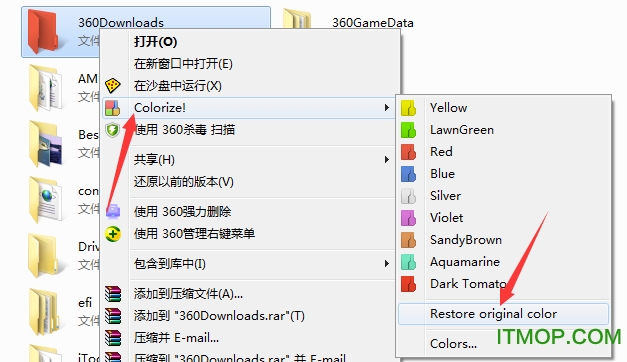The width and height of the screenshot is (627, 362).
Task: Expand the 共享(H) submenu arrow
Action: 386,160
